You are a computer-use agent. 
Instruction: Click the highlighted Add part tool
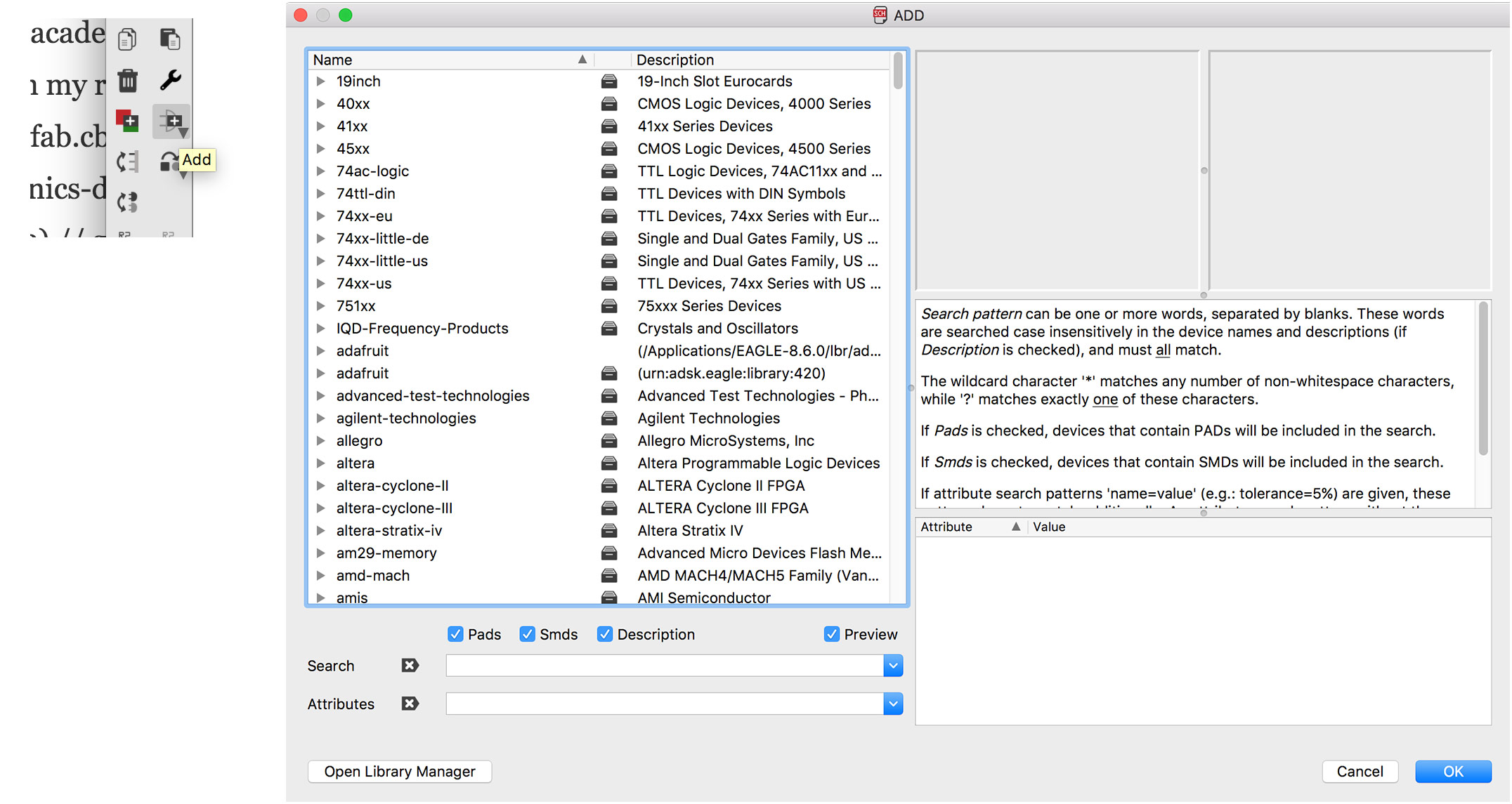[171, 121]
